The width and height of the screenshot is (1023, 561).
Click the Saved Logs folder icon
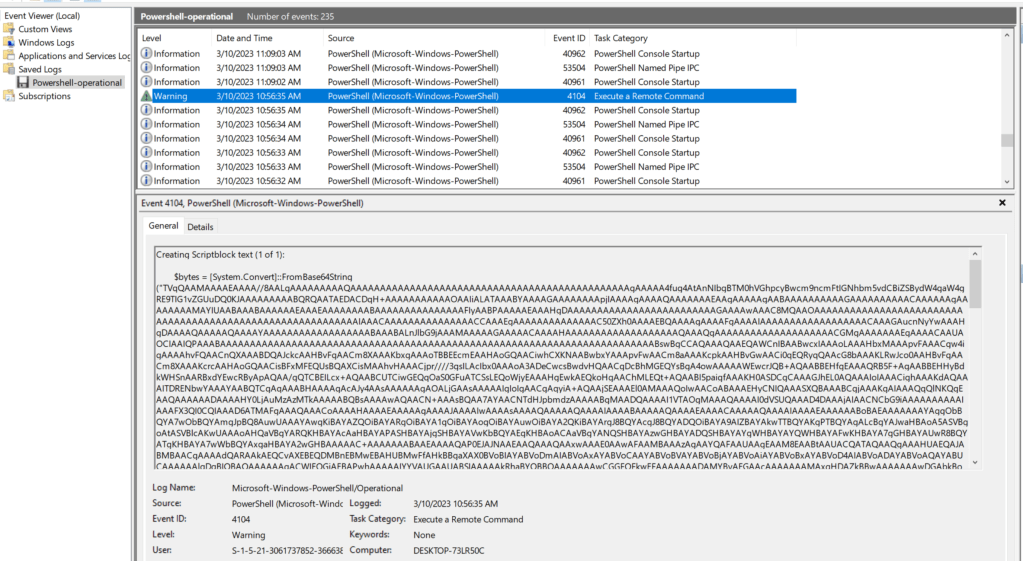point(10,70)
